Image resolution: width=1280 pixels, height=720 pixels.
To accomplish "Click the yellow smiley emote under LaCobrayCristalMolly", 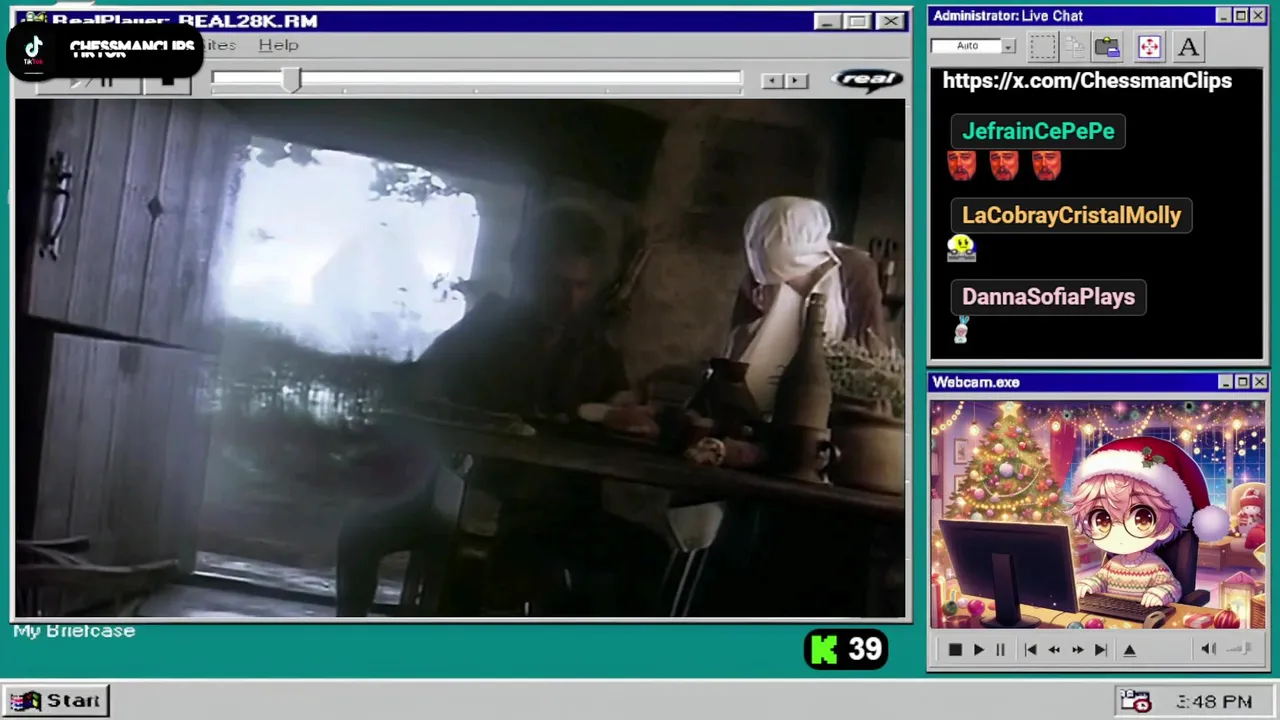I will point(961,247).
